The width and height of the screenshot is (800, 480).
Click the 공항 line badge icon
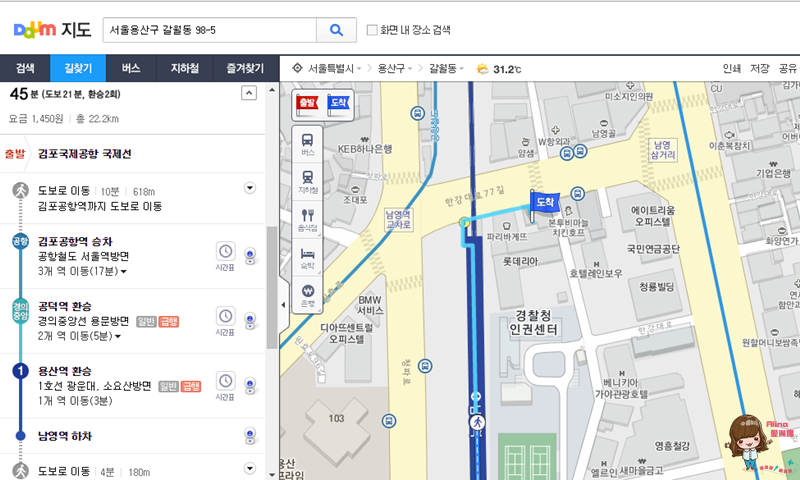[x=20, y=241]
